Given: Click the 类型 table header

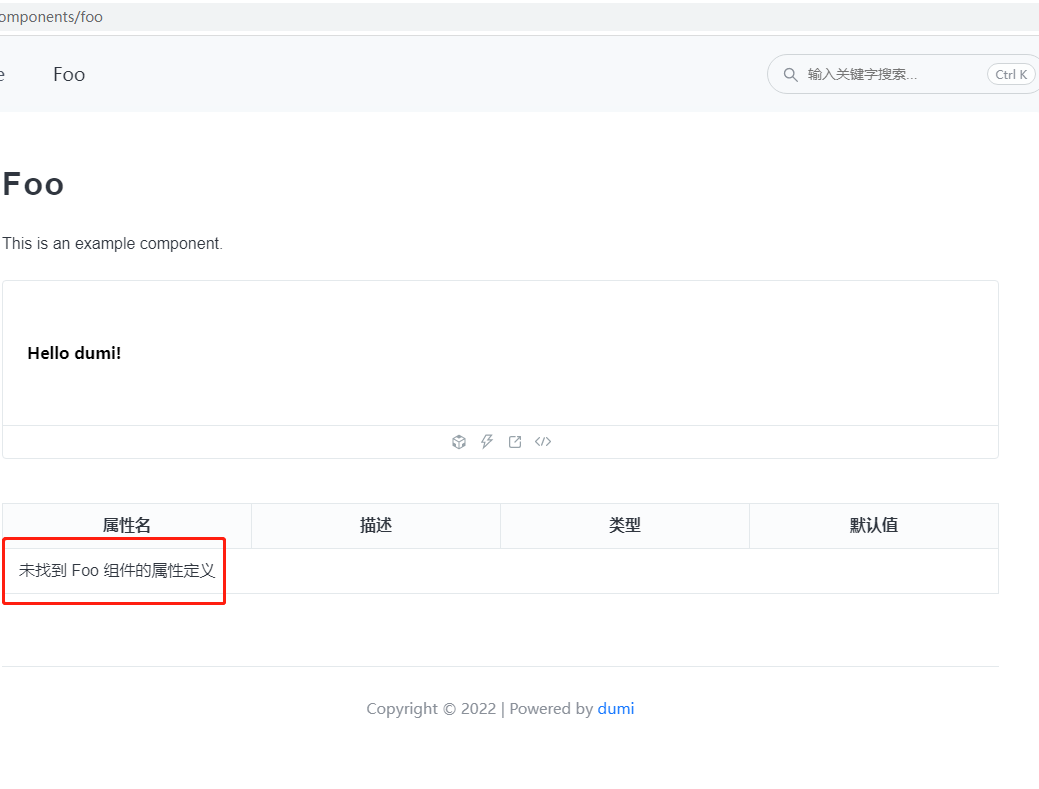Looking at the screenshot, I should (624, 525).
